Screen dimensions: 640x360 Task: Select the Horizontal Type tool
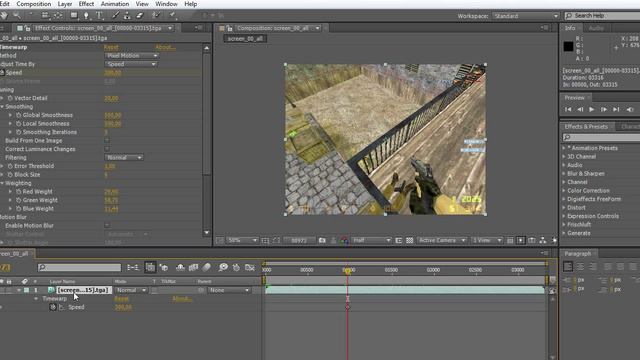(99, 16)
